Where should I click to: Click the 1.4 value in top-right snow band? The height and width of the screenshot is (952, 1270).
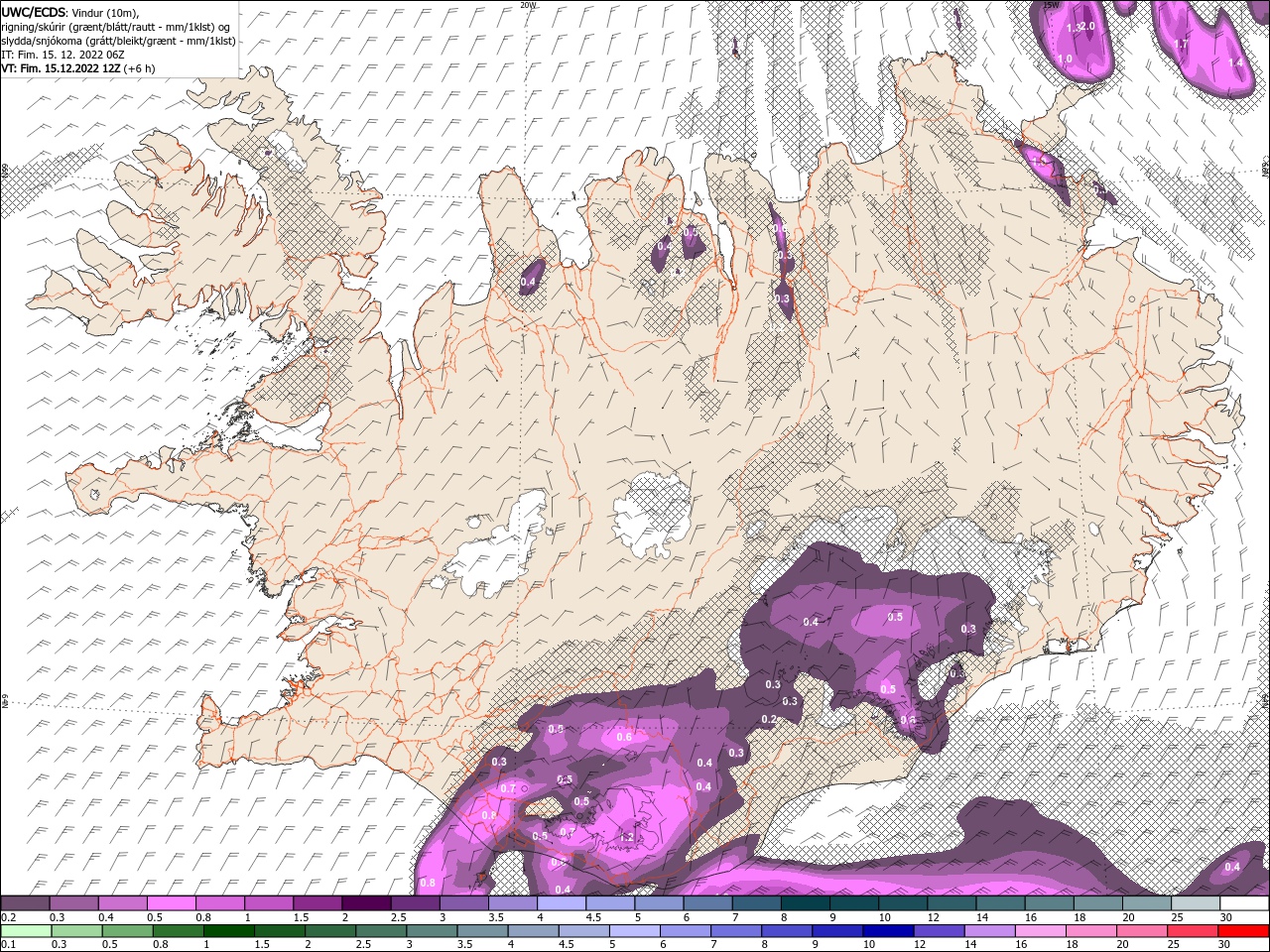[x=1235, y=62]
